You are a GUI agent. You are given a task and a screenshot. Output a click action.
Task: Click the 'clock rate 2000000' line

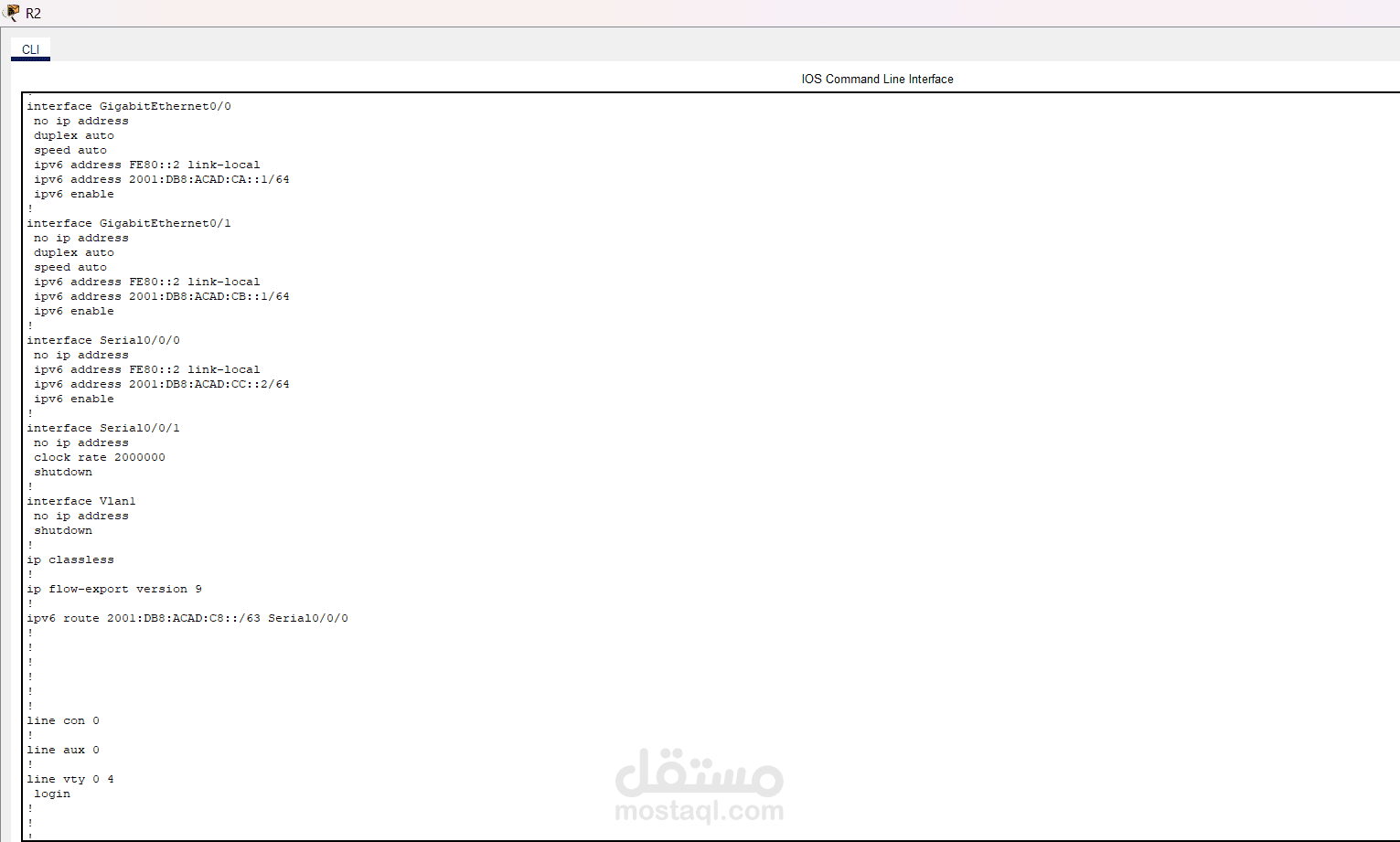tap(100, 457)
